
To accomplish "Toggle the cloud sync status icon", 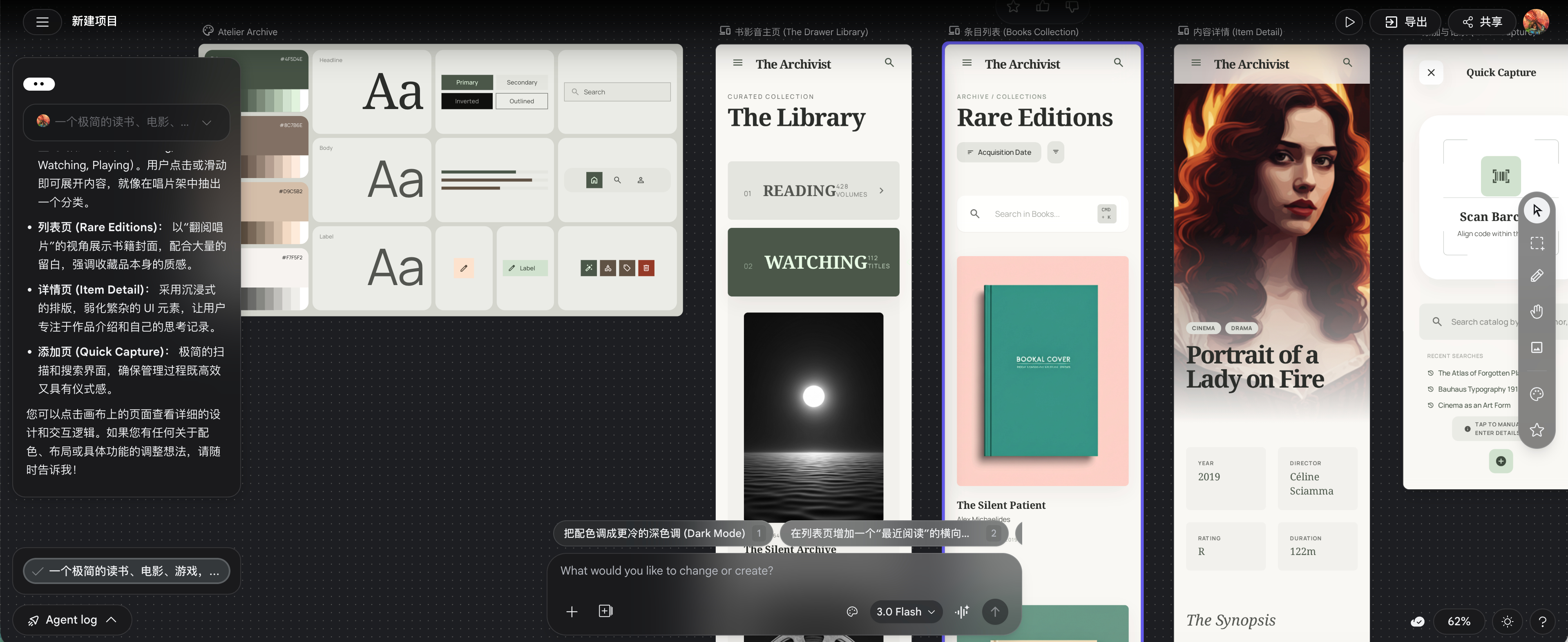I will click(x=1418, y=621).
